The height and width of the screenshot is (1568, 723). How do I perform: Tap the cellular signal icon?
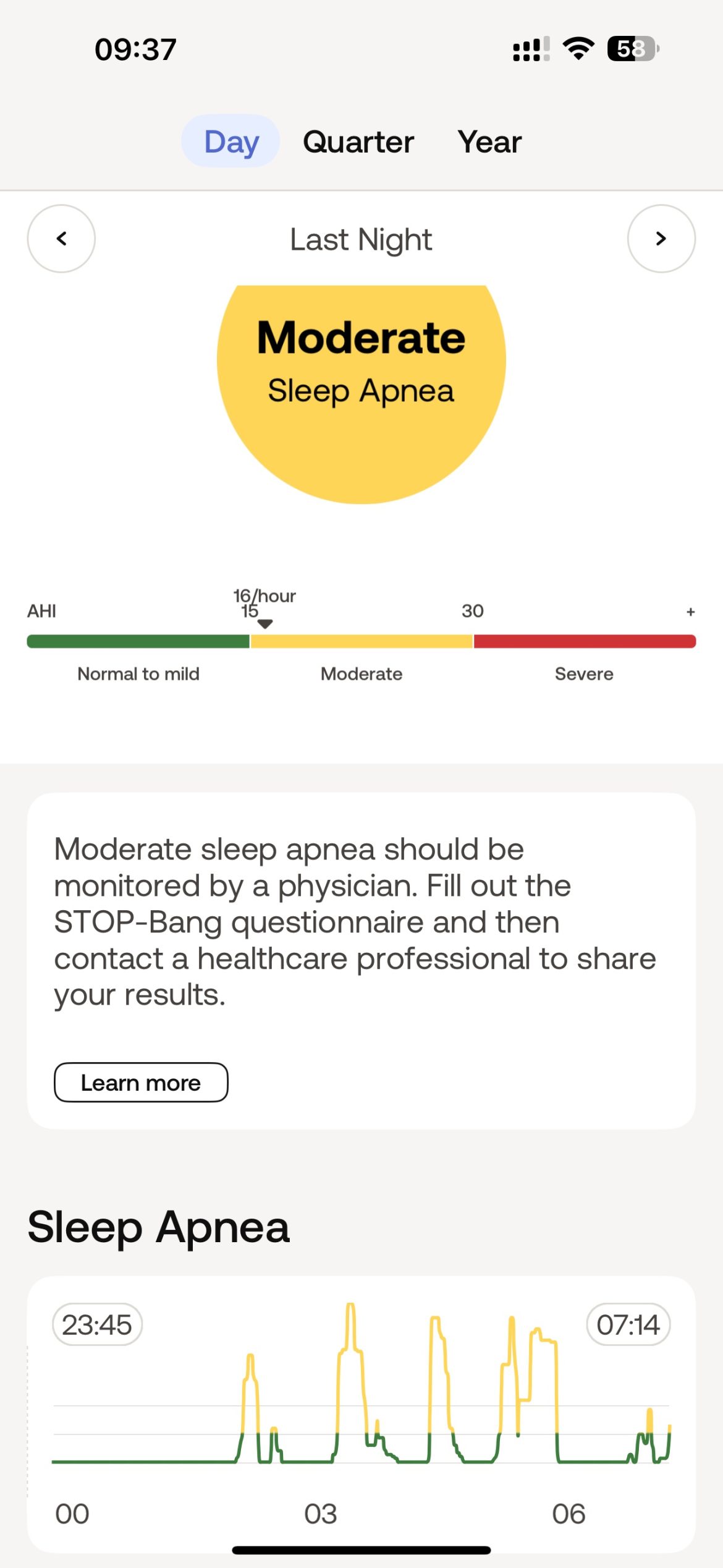531,49
